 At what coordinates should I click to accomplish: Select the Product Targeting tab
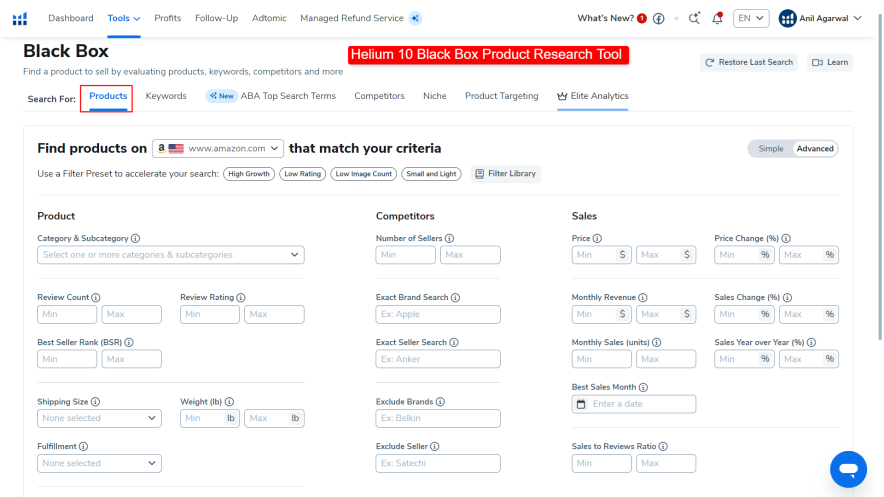(x=502, y=96)
